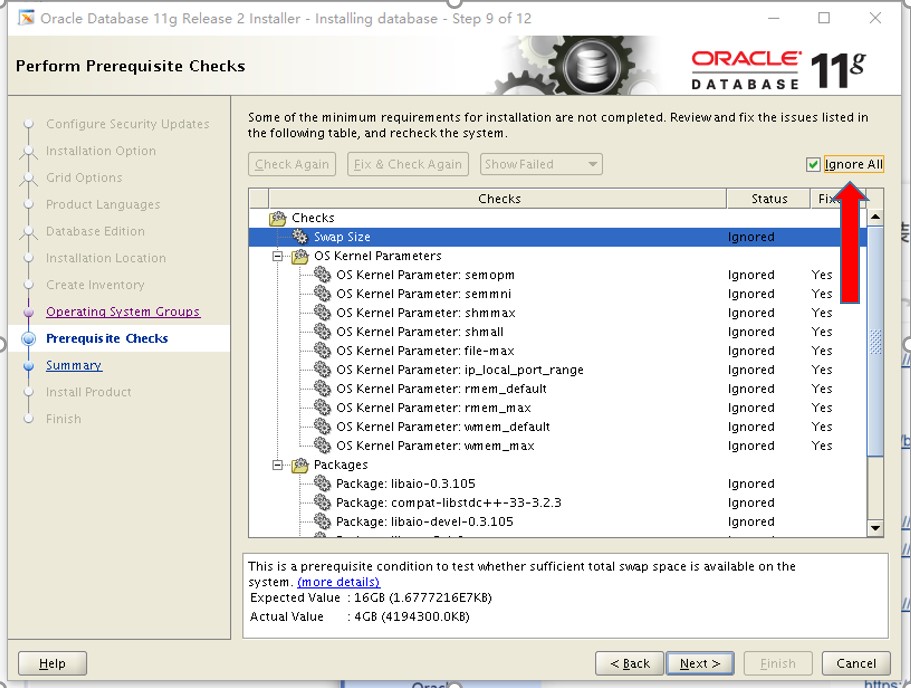The width and height of the screenshot is (911, 688).
Task: Click the Status column header
Action: pyautogui.click(x=769, y=199)
